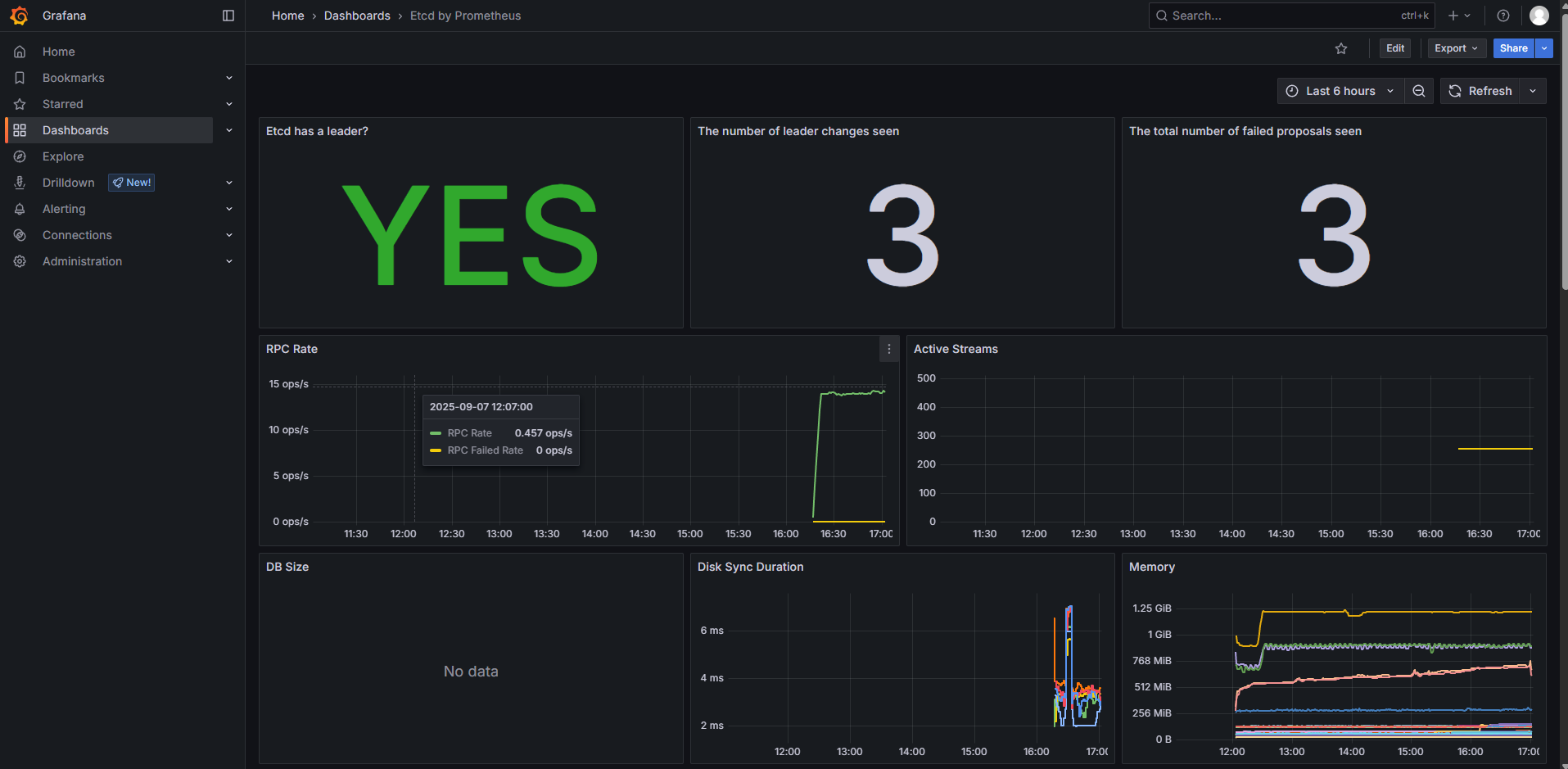
Task: Open the Last 6 hours time range dropdown
Action: [x=1340, y=91]
